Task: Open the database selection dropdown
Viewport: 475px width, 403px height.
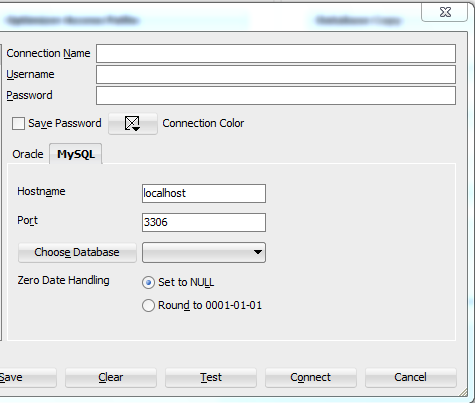Action: point(204,252)
